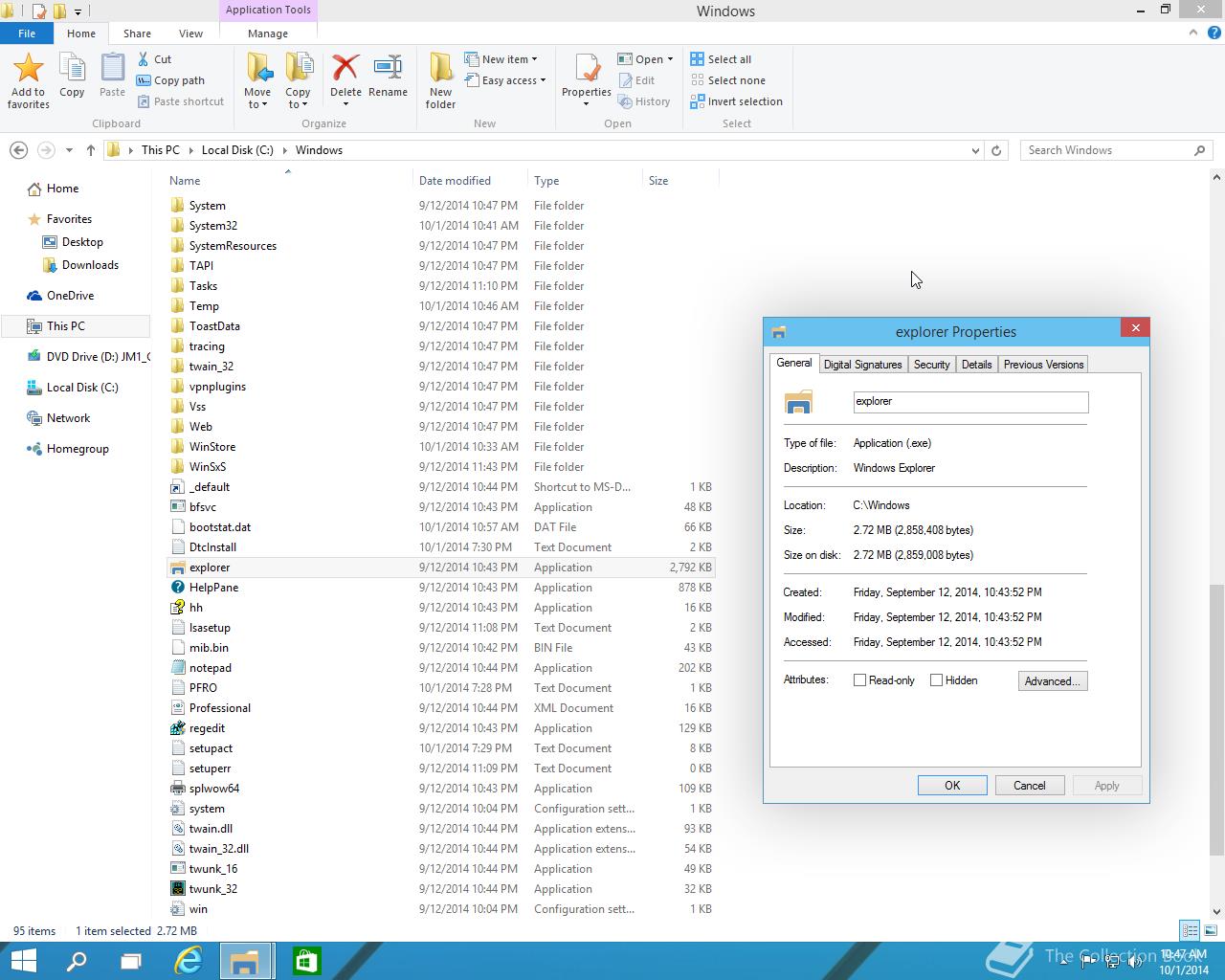The width and height of the screenshot is (1225, 980).
Task: Click the Up one level arrow
Action: (91, 150)
